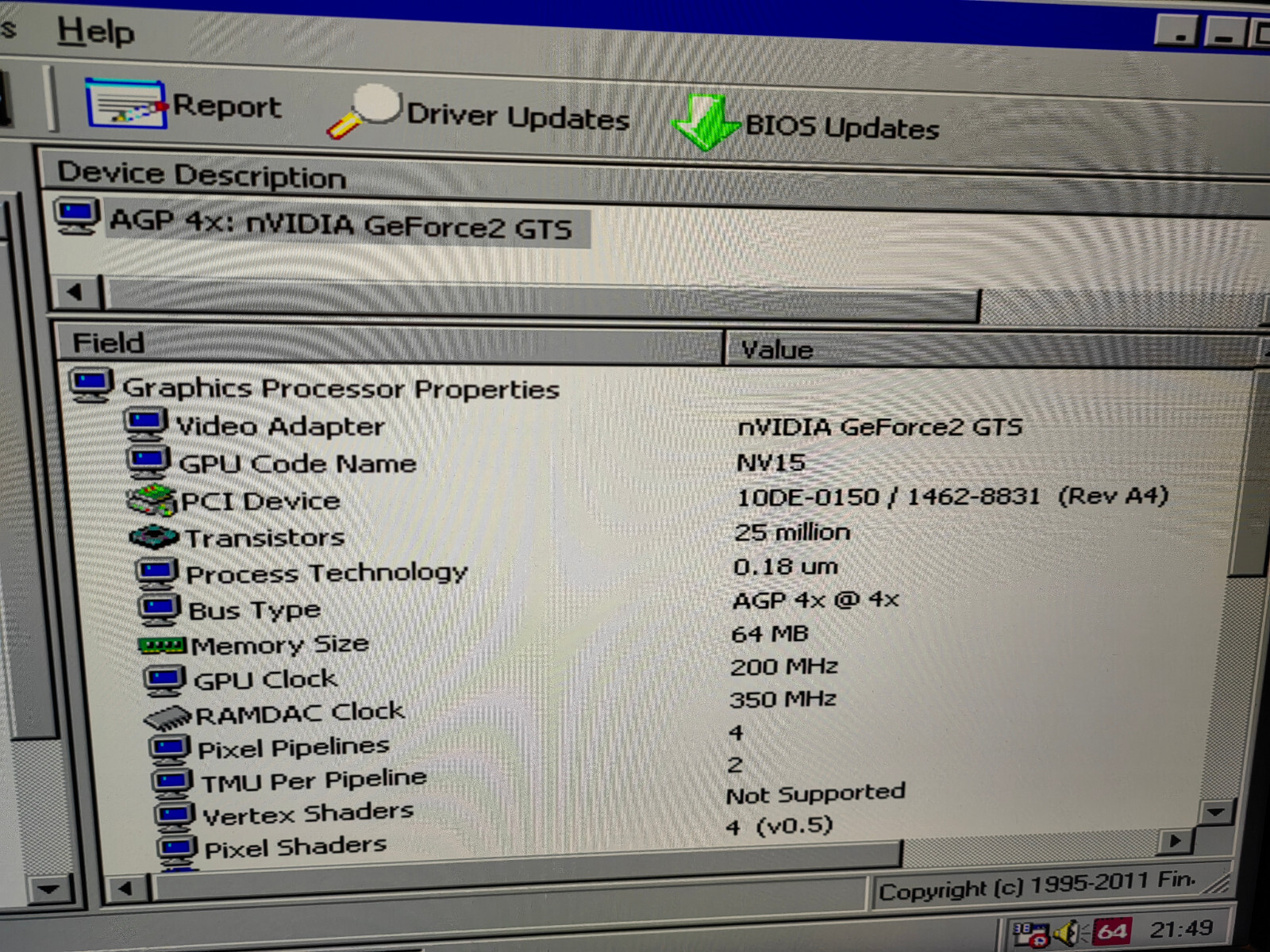This screenshot has width=1270, height=952.
Task: Select the Process Technology field
Action: [x=326, y=573]
